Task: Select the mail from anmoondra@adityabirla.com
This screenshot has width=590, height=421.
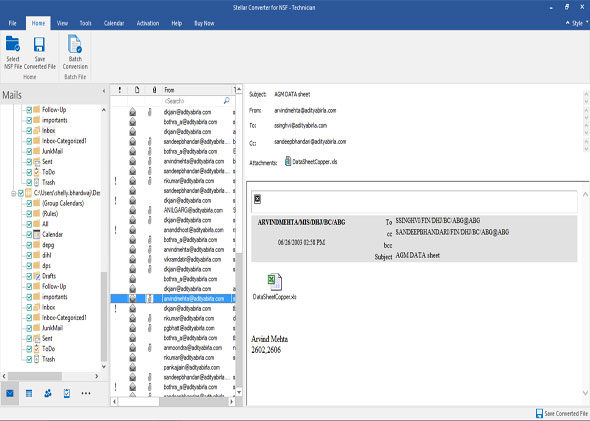Action: coord(173,348)
